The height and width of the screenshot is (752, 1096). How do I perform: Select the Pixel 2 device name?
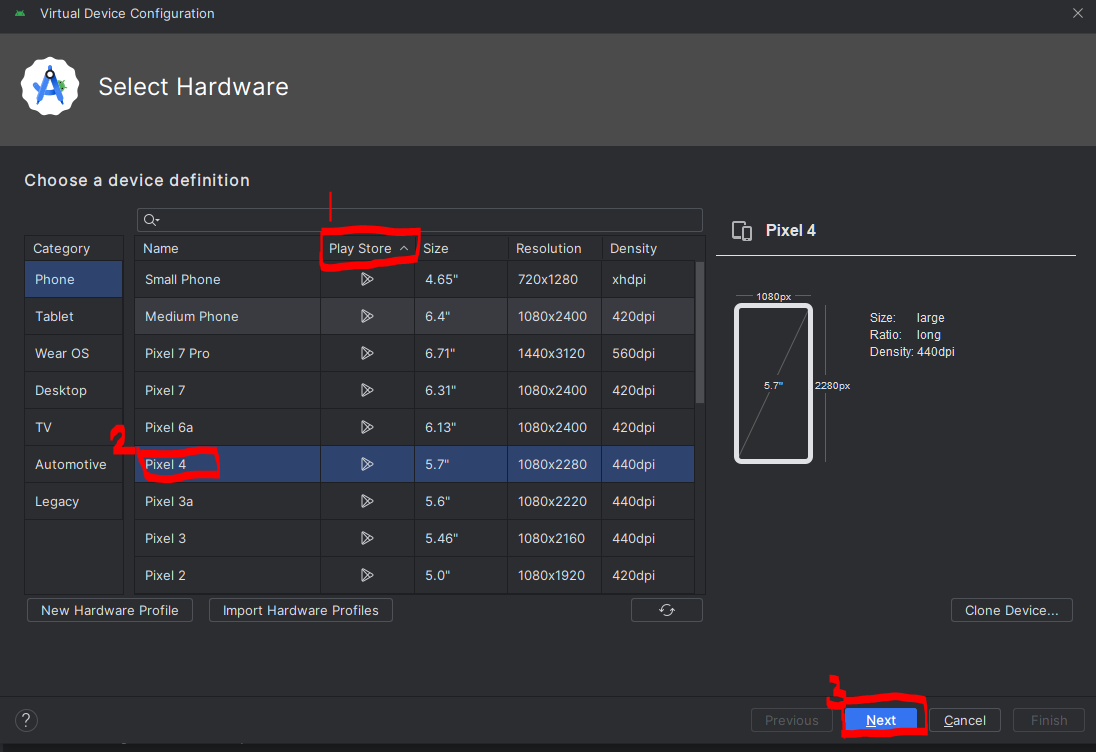coord(165,576)
